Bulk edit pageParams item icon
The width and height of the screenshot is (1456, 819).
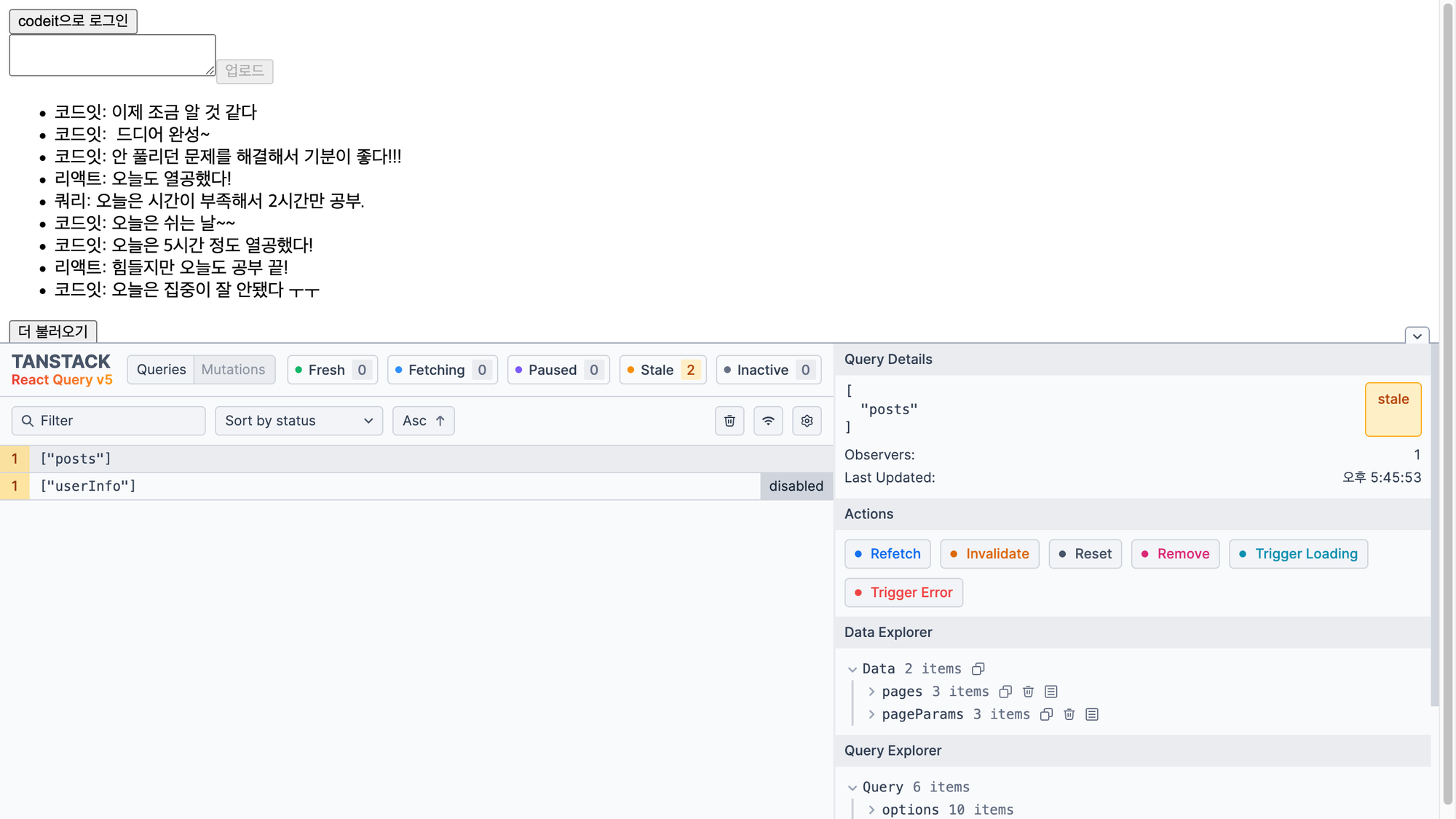click(x=1091, y=714)
